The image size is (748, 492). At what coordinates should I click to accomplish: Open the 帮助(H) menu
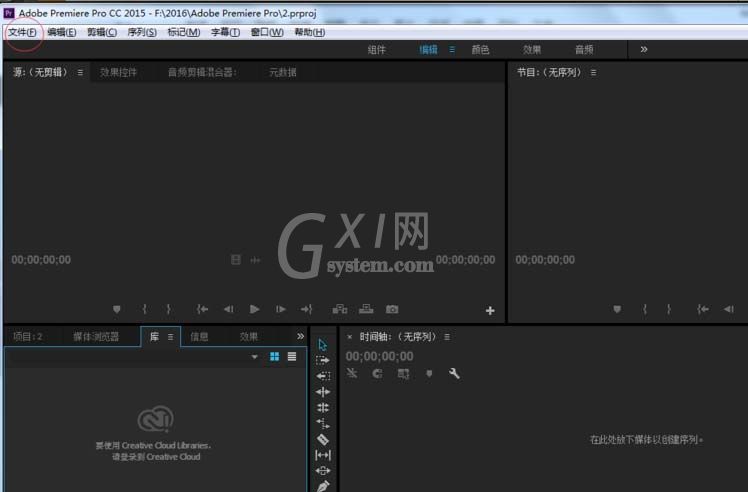[310, 32]
